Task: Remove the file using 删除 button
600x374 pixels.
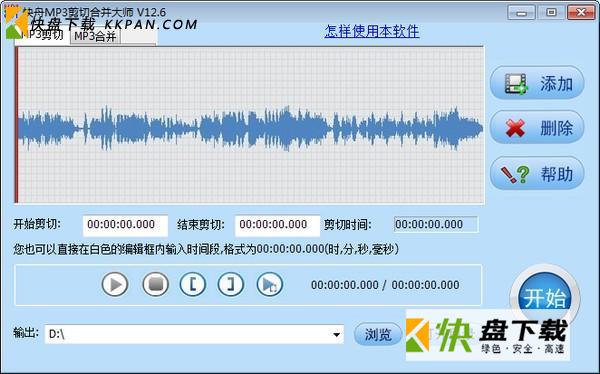Action: click(537, 128)
